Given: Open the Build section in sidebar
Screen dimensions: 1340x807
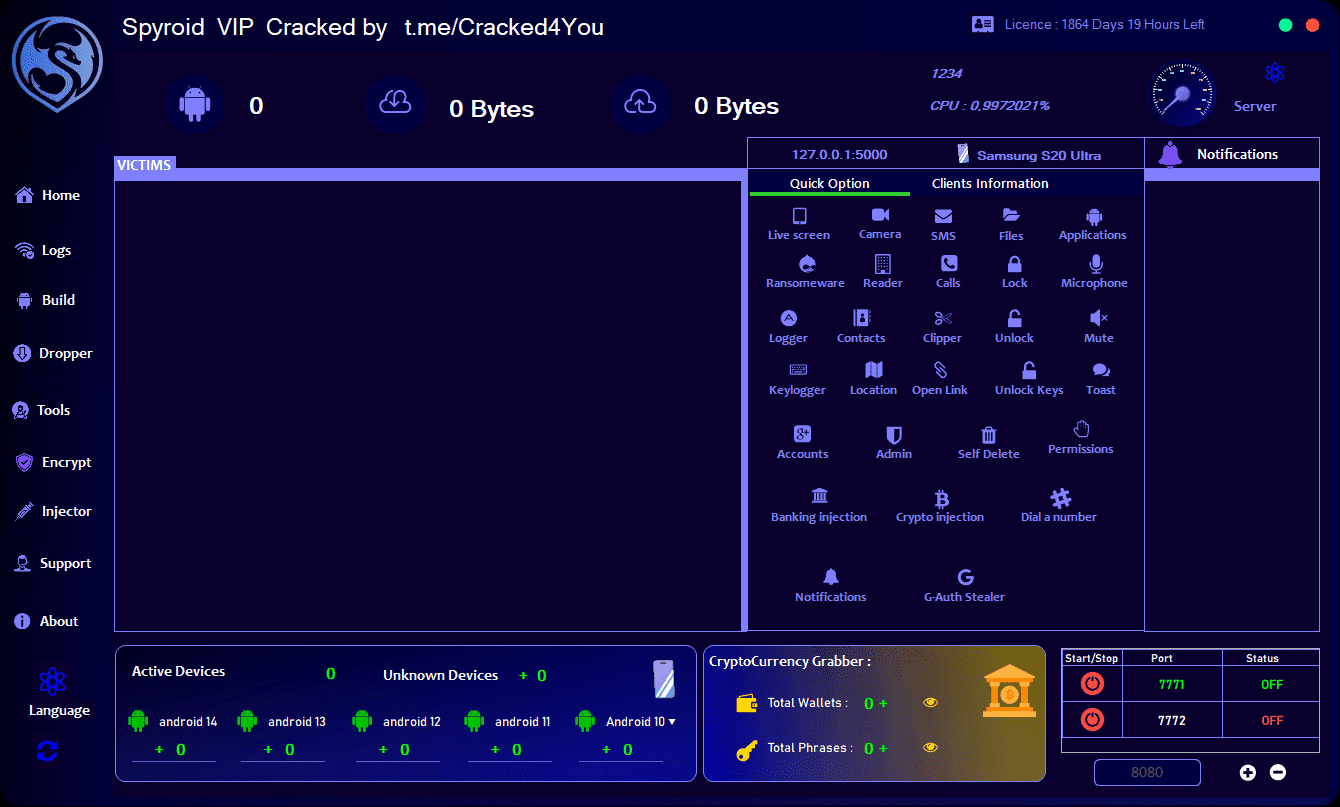Looking at the screenshot, I should click(46, 300).
